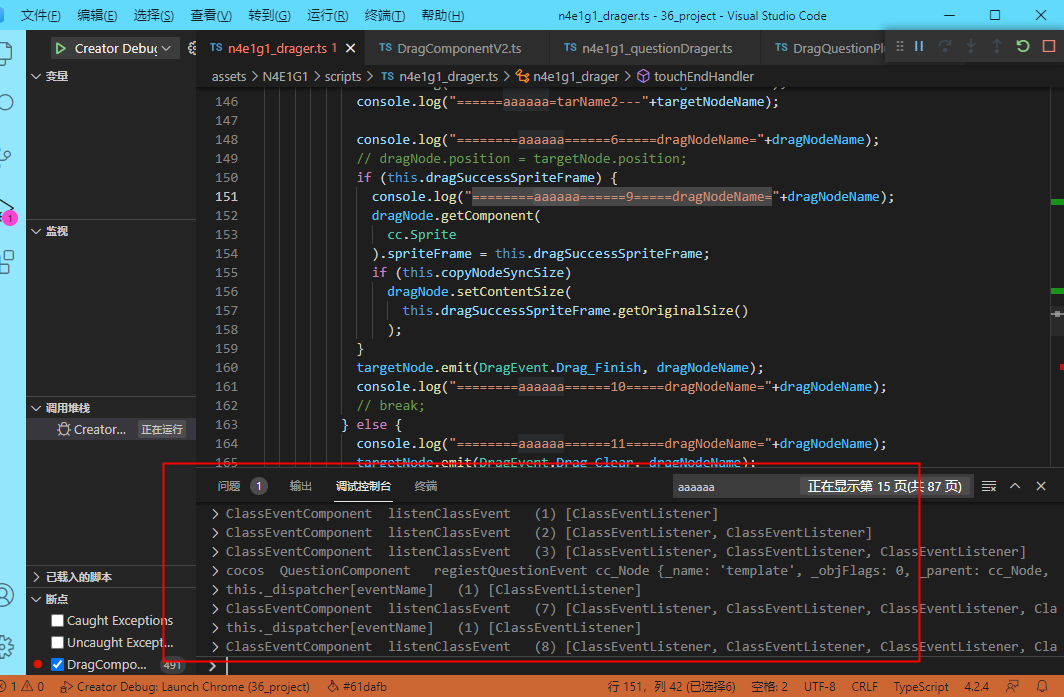Clear the debug console output
This screenshot has width=1064, height=697.
989,486
